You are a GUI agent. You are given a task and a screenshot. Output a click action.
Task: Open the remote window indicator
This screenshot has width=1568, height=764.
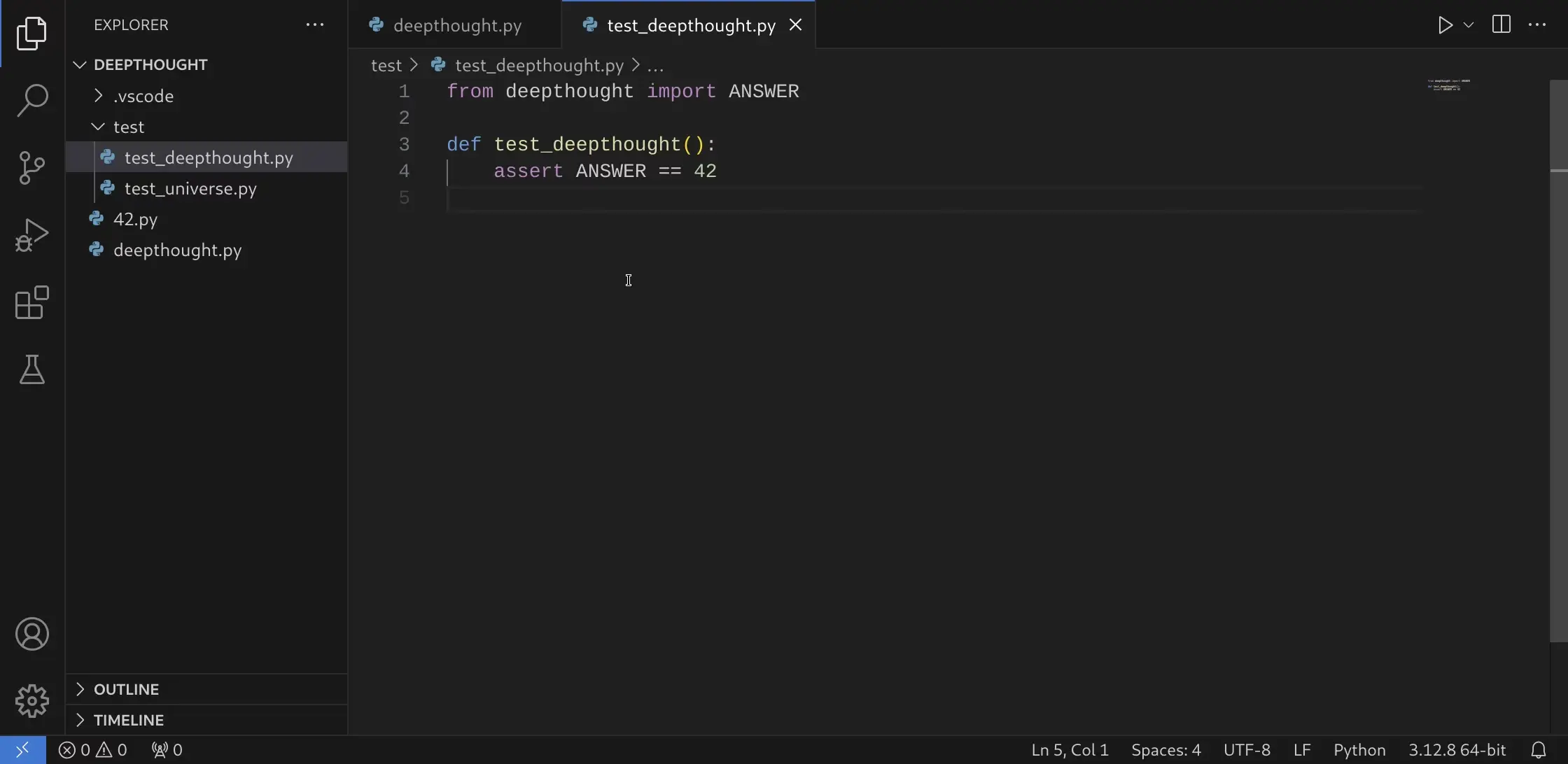[x=22, y=750]
